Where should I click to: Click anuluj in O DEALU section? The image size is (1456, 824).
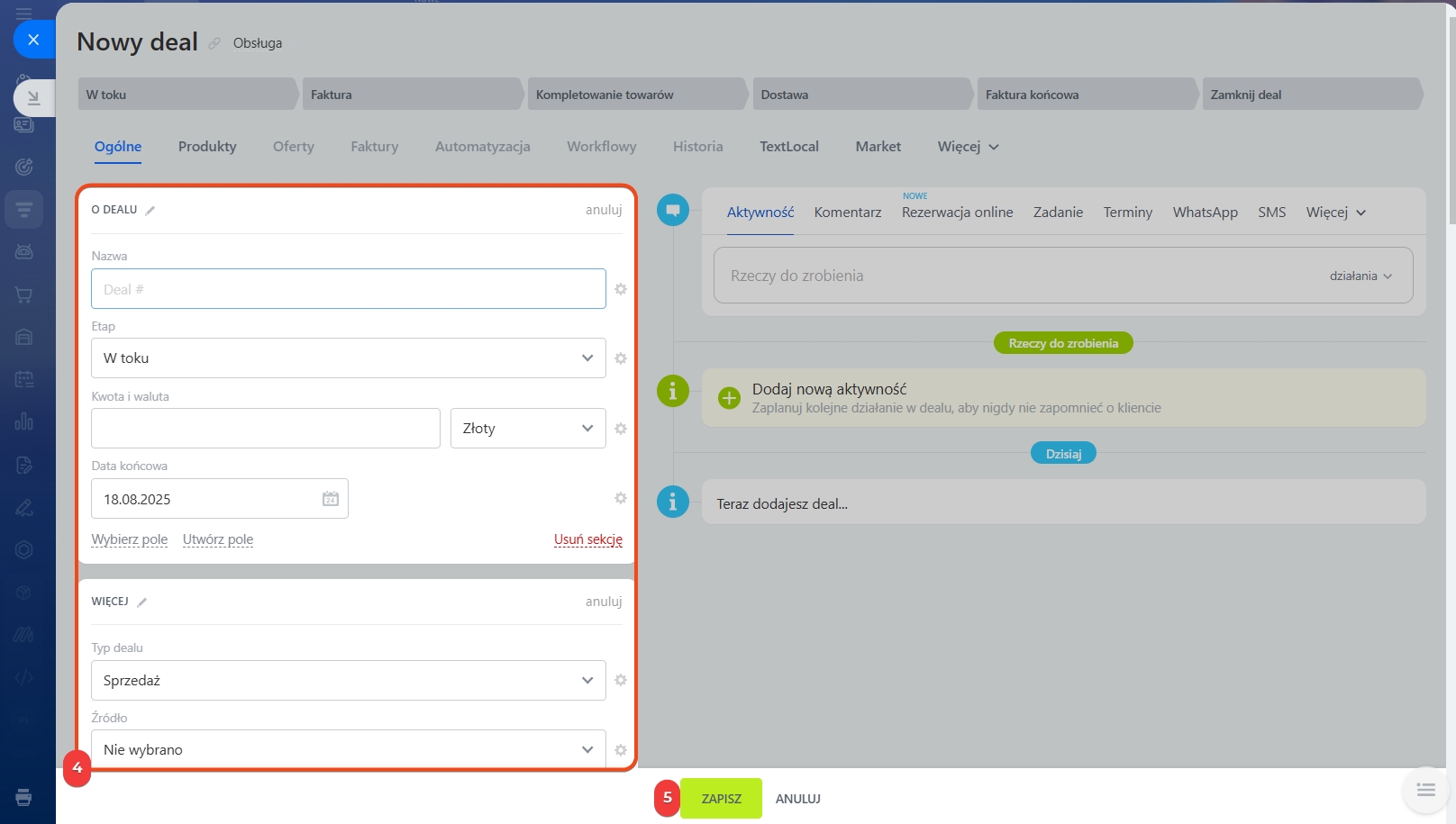604,210
